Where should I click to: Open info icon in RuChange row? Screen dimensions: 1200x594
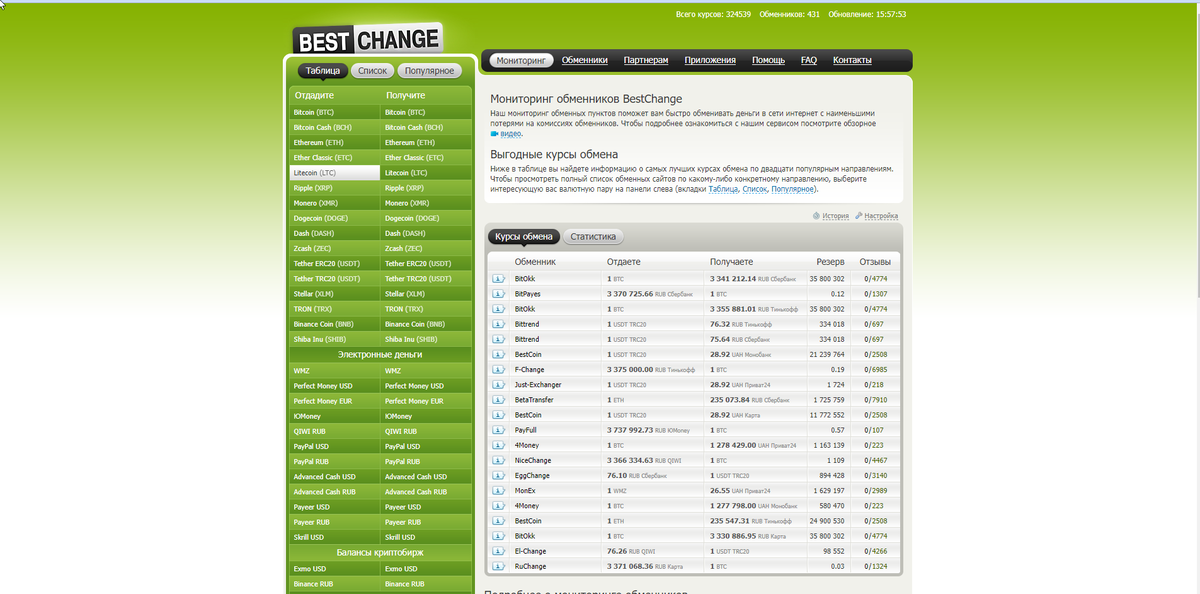point(498,566)
